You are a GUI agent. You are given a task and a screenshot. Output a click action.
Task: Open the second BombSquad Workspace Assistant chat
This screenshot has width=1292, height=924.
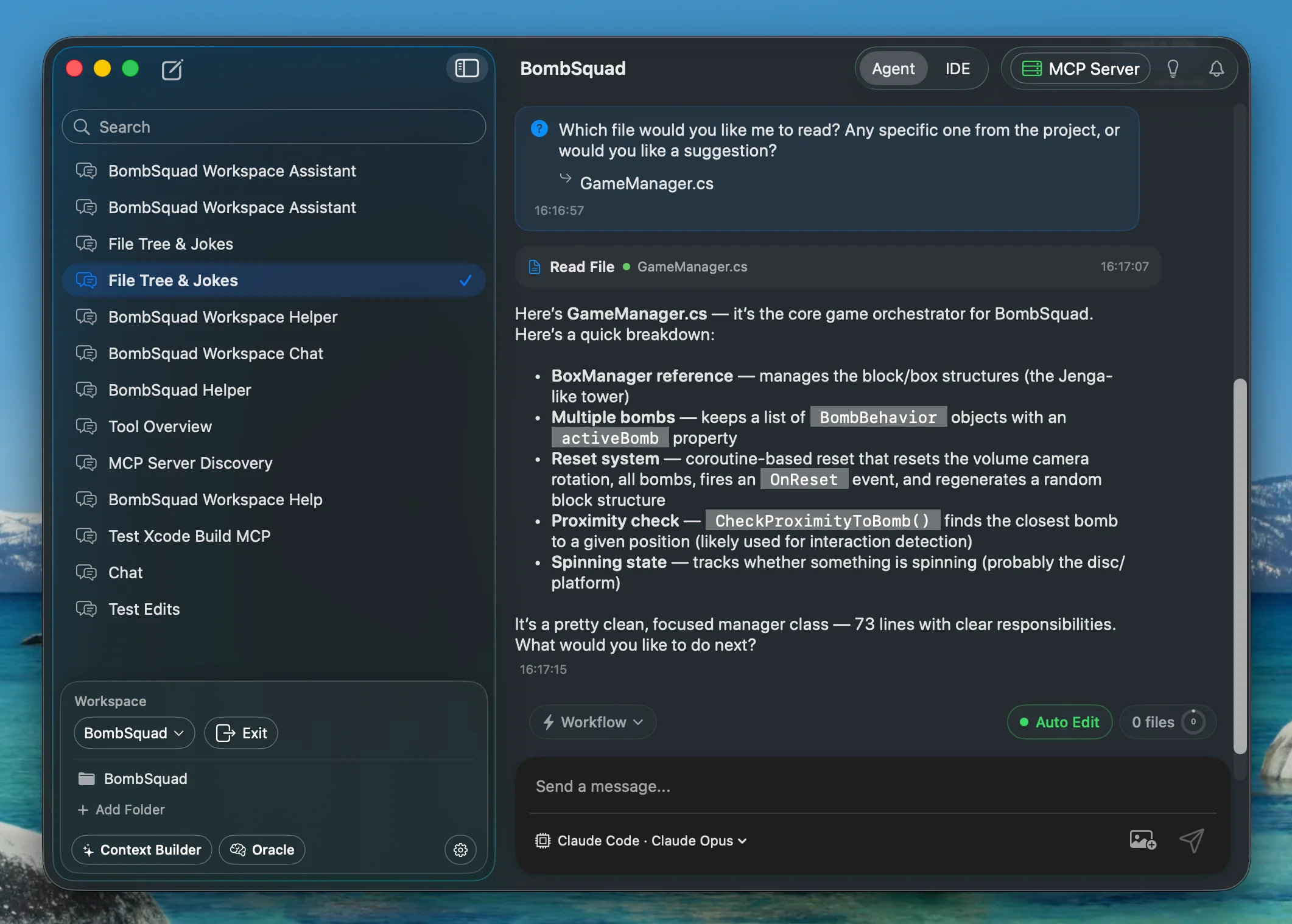274,207
